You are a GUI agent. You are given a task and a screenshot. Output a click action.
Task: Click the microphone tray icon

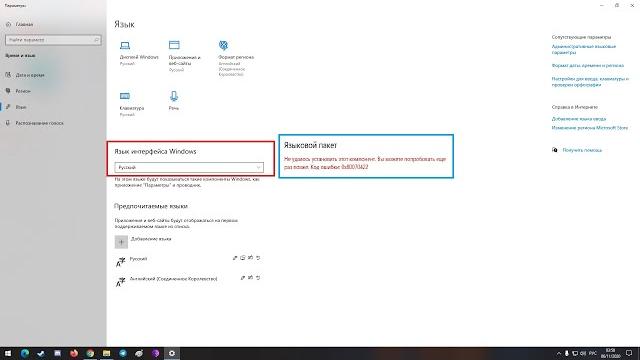[567, 353]
